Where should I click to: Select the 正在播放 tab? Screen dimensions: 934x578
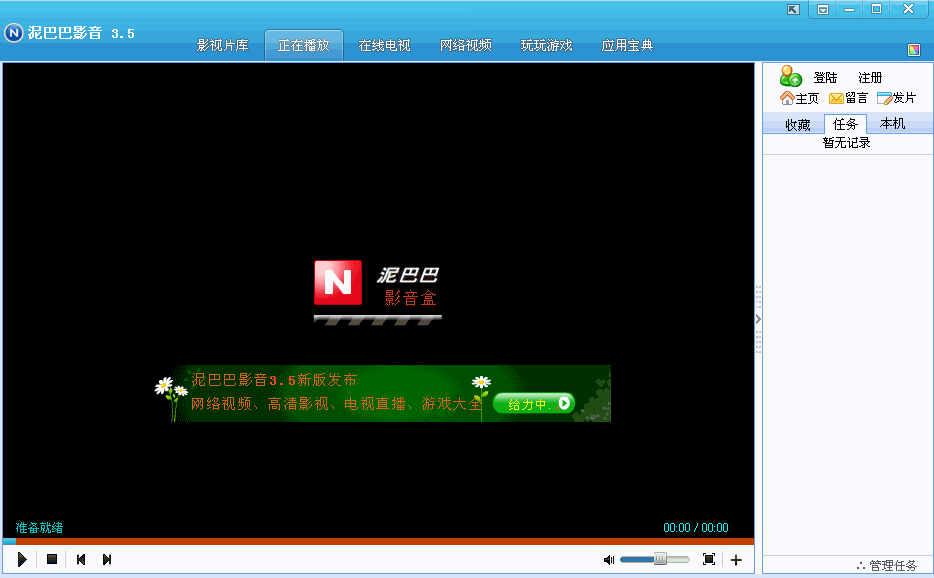[303, 45]
